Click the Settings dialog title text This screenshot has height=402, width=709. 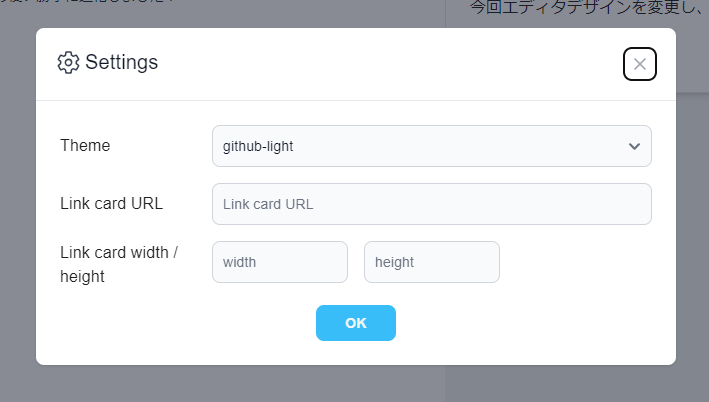[x=121, y=62]
